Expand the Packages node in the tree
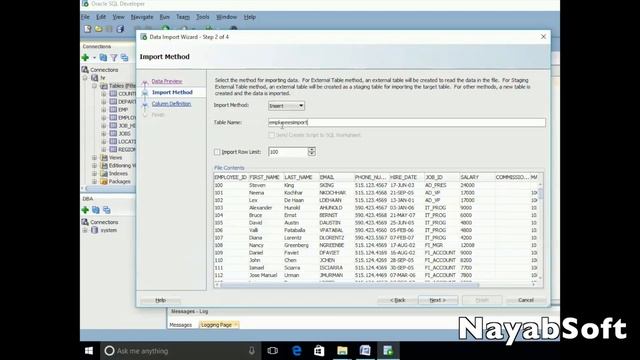The width and height of the screenshot is (640, 360). (x=95, y=182)
